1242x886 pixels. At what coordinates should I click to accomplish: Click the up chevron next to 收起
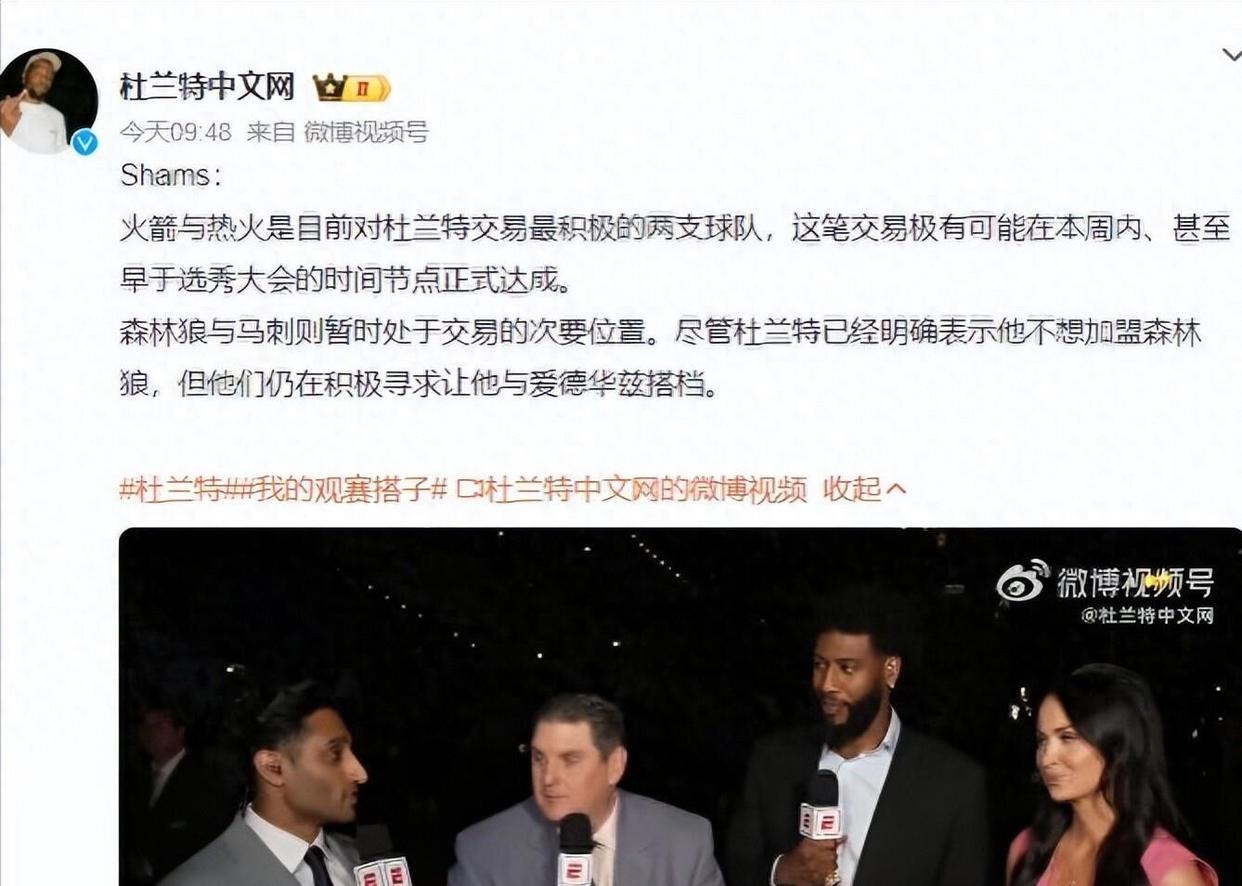coord(896,490)
